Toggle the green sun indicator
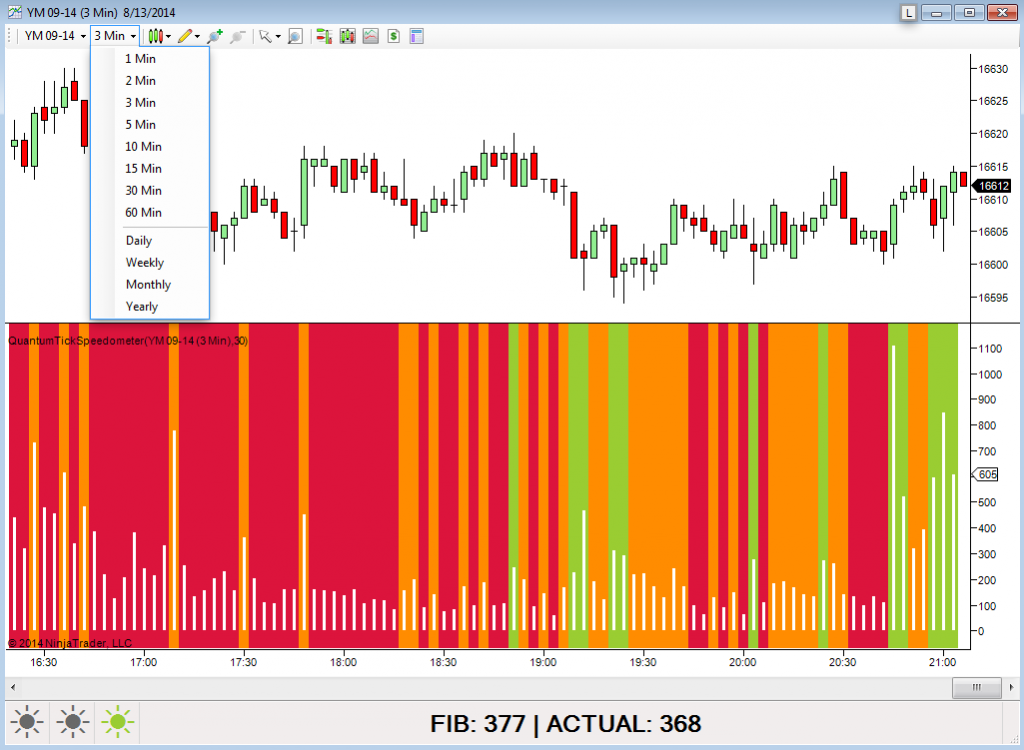 [x=115, y=722]
